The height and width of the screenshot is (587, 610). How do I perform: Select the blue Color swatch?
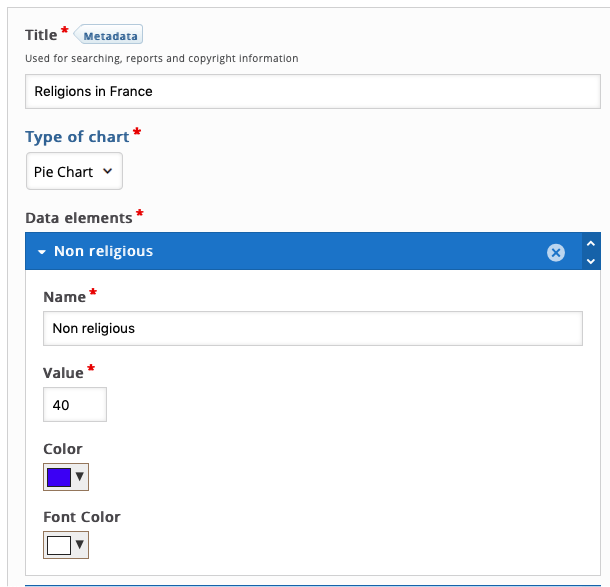click(x=59, y=477)
